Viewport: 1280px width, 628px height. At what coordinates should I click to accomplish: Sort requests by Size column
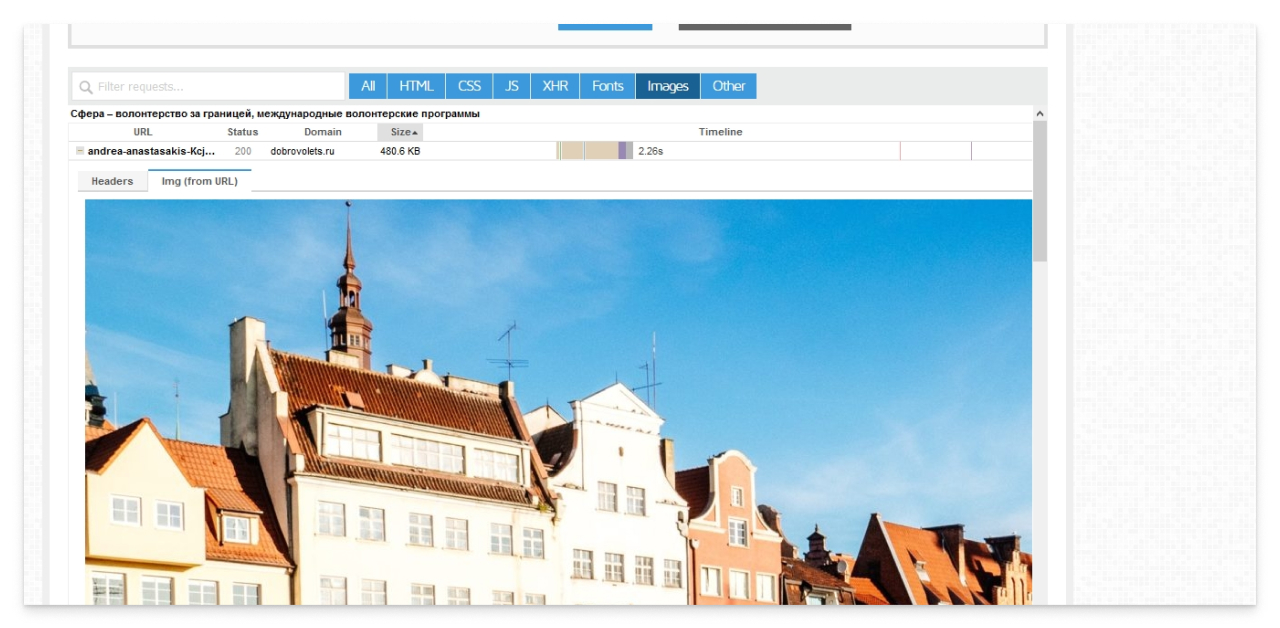click(x=401, y=132)
